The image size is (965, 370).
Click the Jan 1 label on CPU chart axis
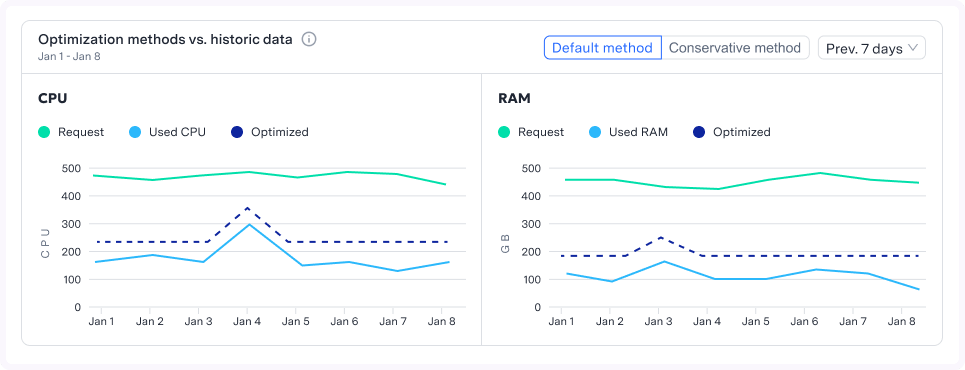(x=101, y=321)
